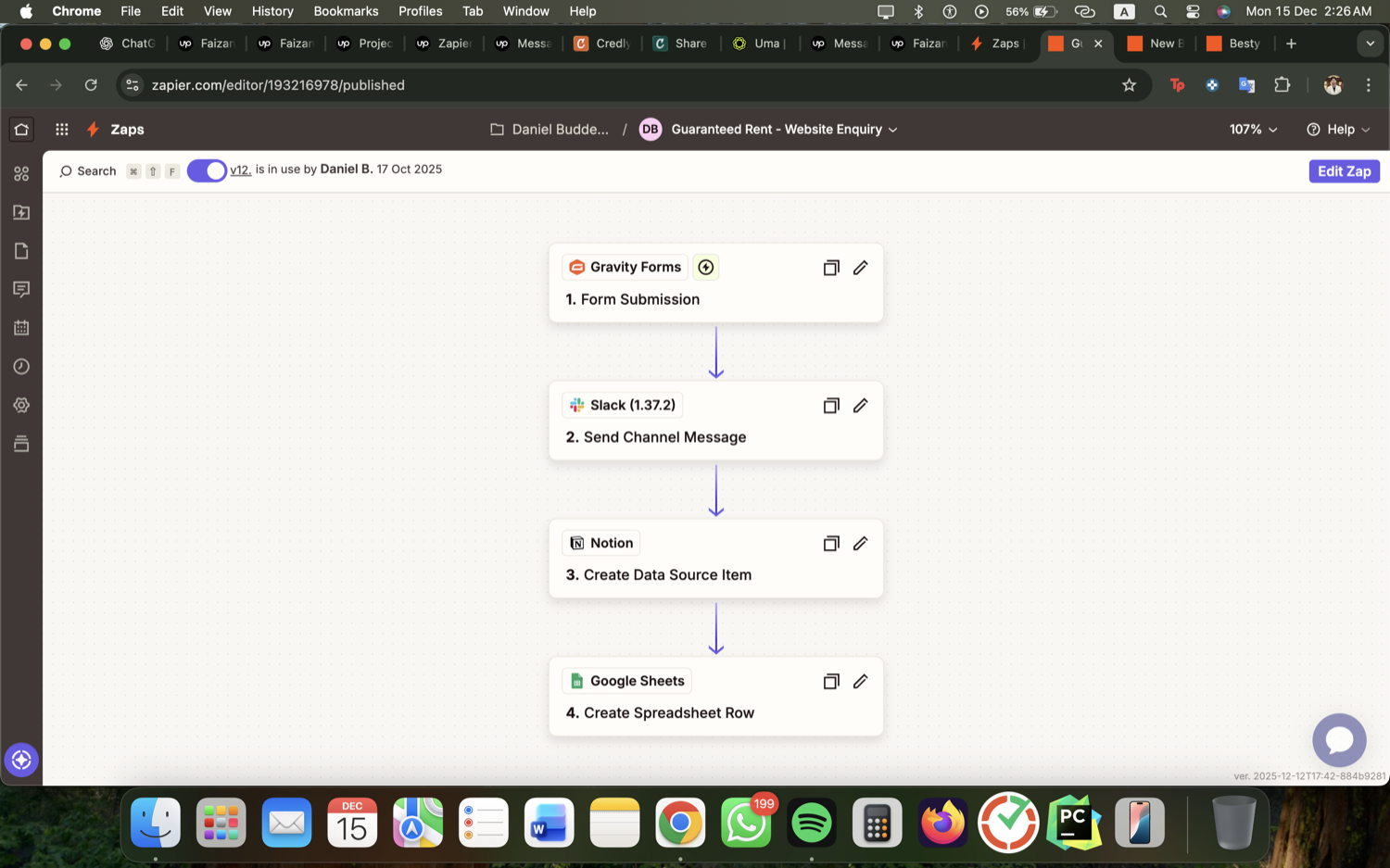Edit the Google Sheets step
The height and width of the screenshot is (868, 1390).
[861, 682]
